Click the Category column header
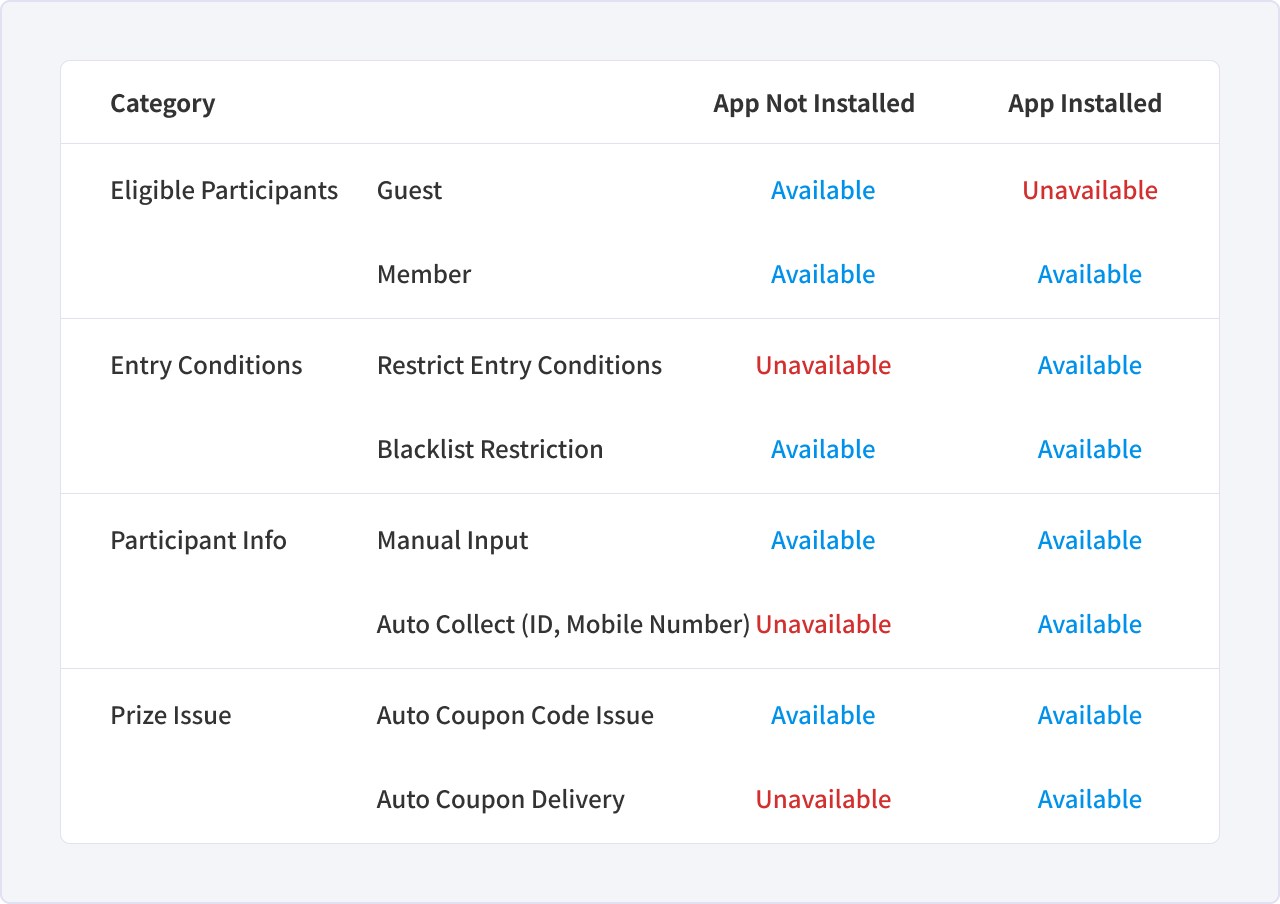This screenshot has height=904, width=1280. point(162,103)
